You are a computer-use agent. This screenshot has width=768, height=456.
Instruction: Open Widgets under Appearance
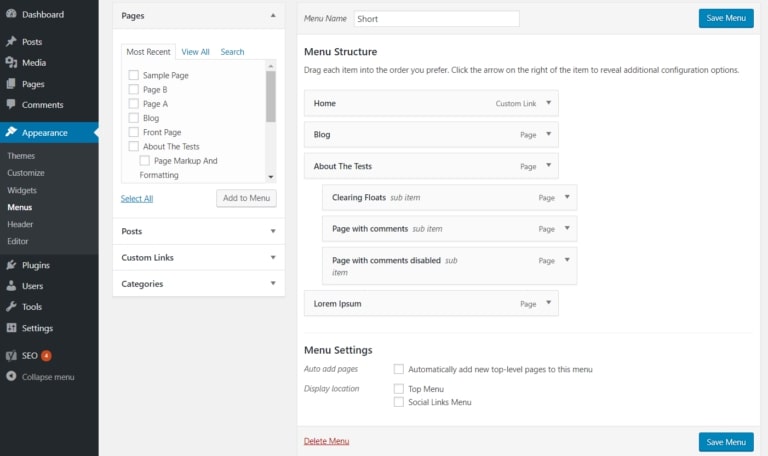pos(22,190)
